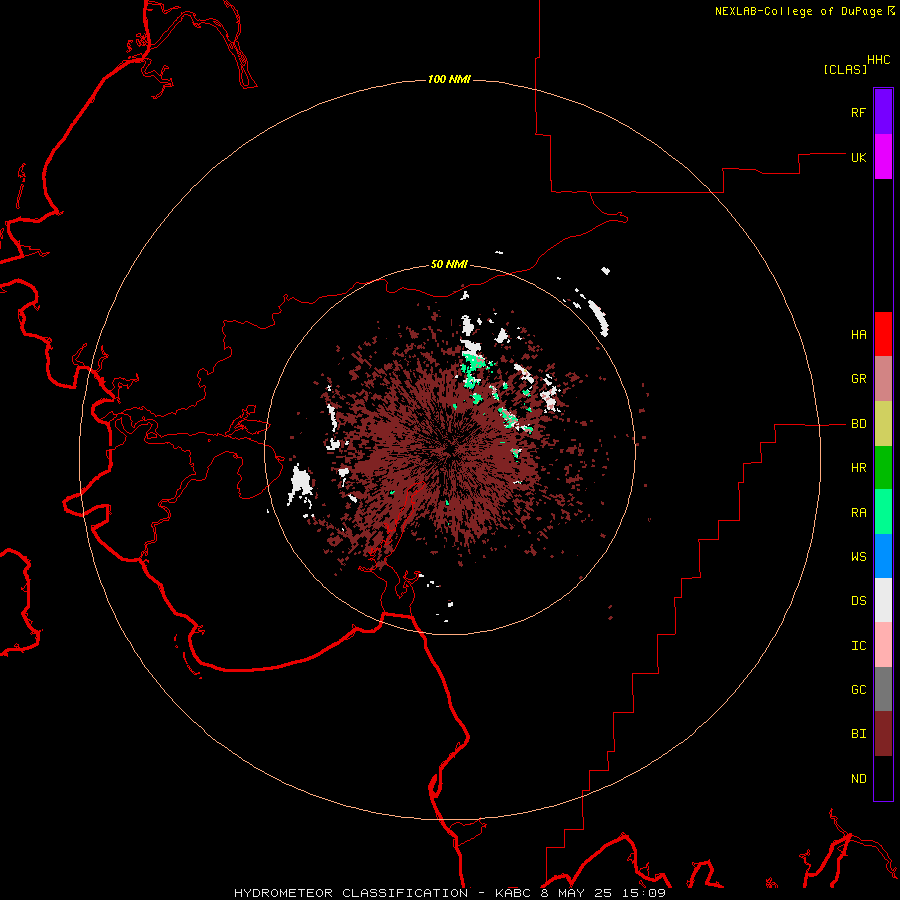
Task: Click the 'HR' legend label
Action: (859, 468)
